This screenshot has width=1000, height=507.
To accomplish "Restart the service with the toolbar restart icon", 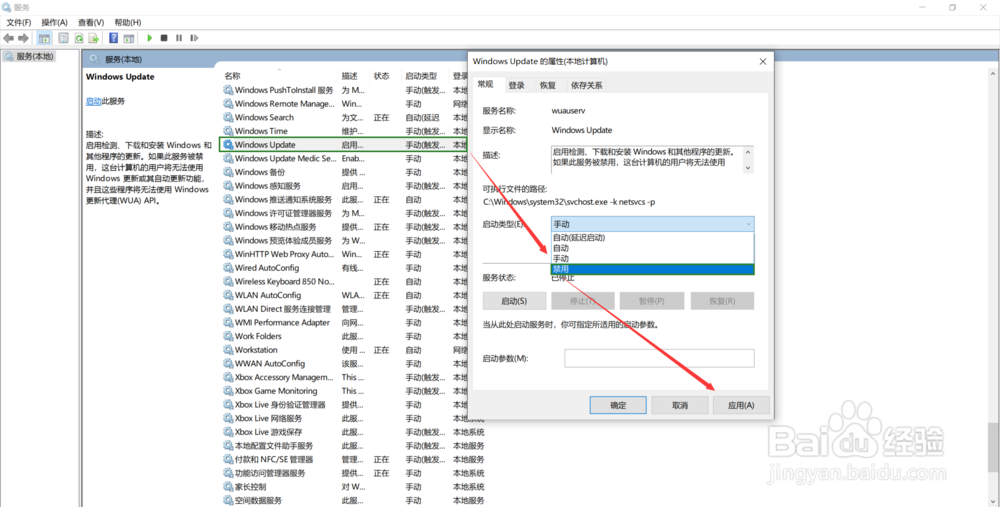I will (x=195, y=38).
